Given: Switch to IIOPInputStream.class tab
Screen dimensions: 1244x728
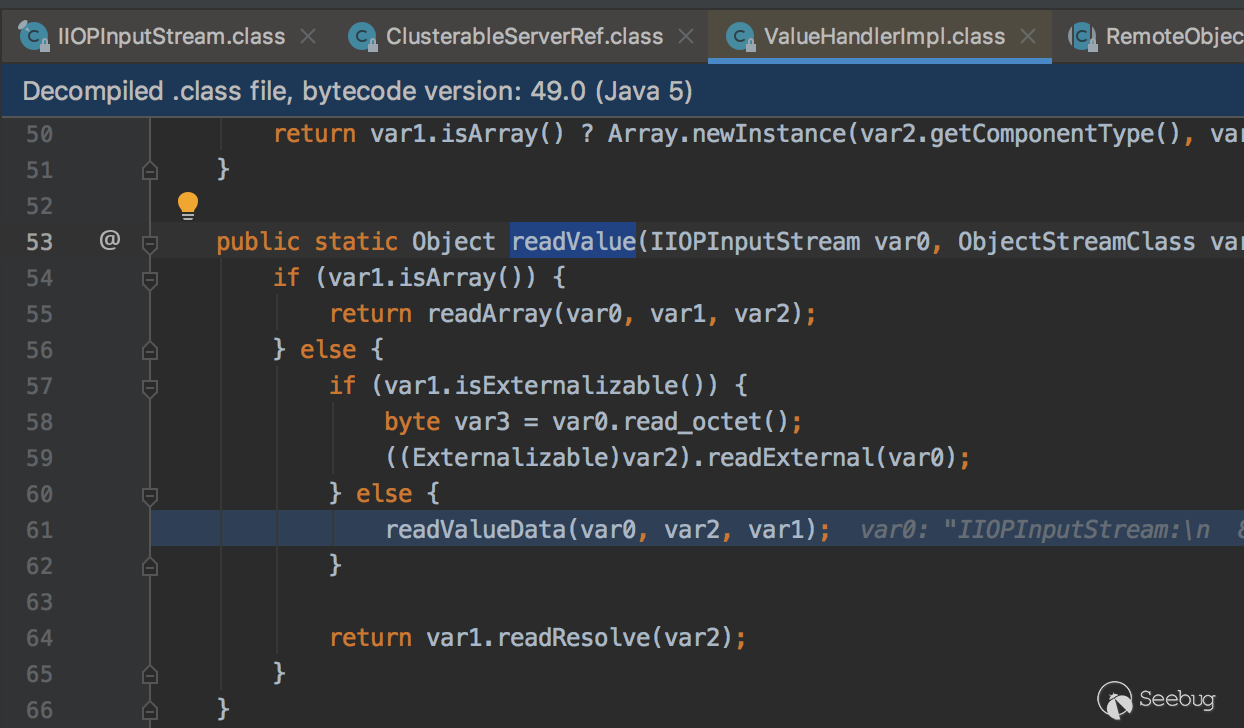Looking at the screenshot, I should (172, 37).
